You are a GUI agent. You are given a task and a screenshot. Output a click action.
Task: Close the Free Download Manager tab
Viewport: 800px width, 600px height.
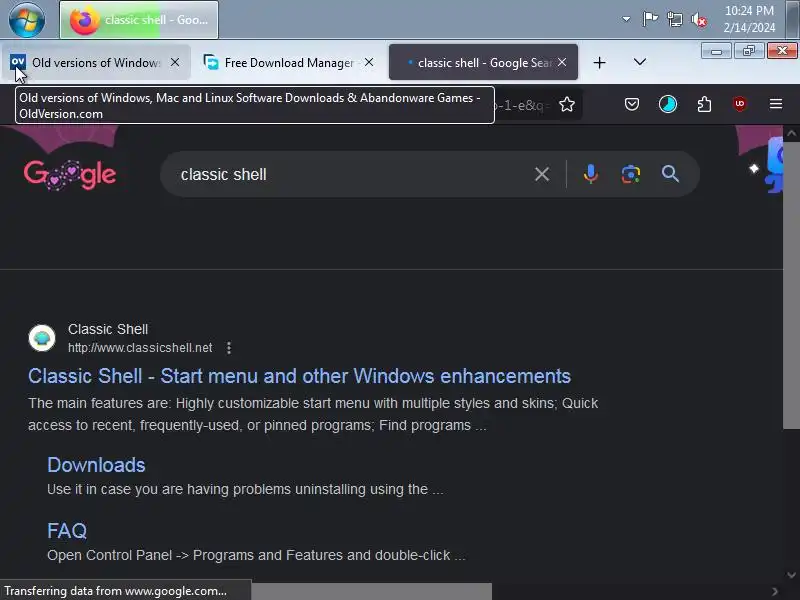point(369,62)
